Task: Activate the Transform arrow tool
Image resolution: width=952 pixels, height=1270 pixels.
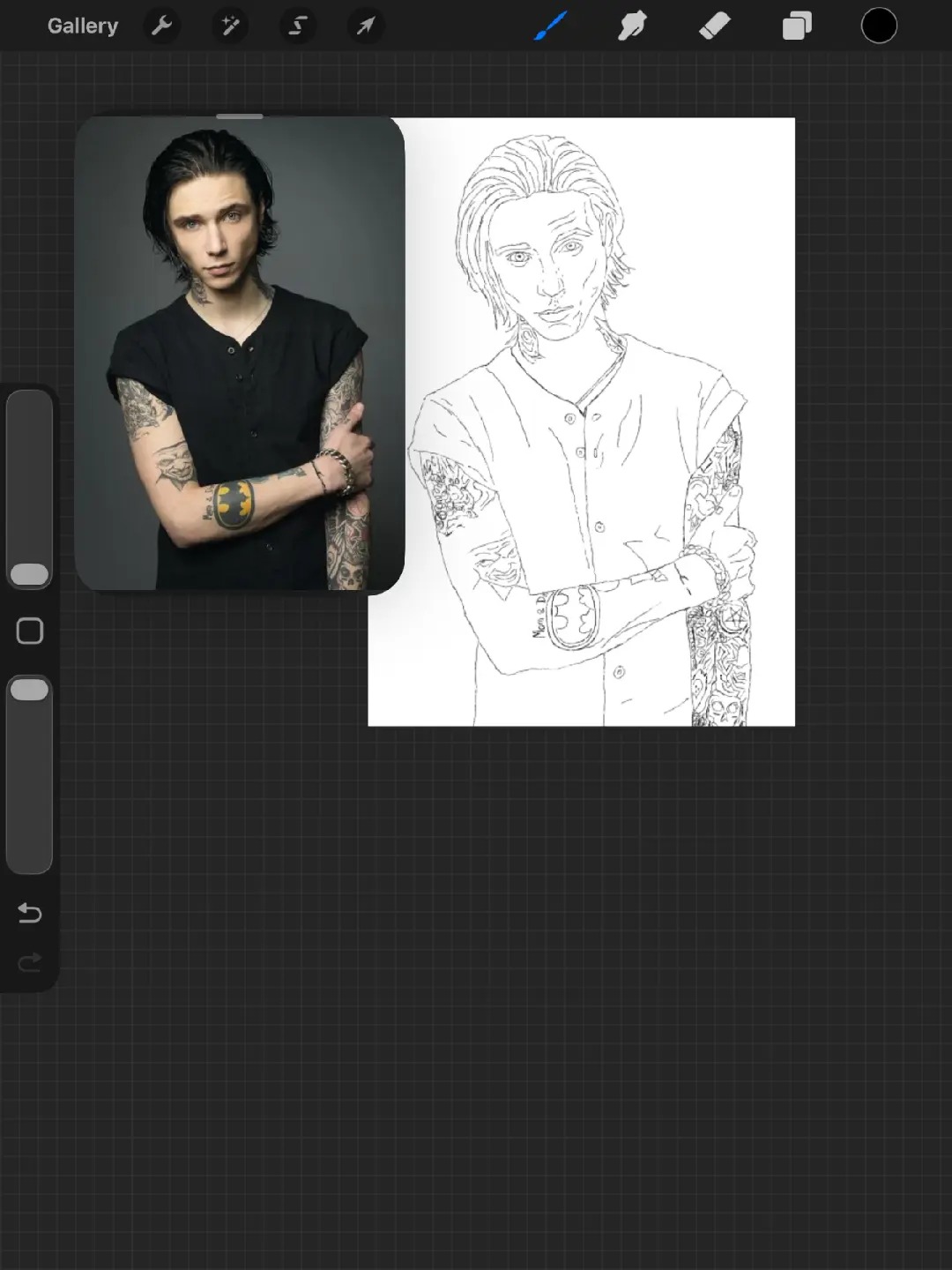Action: (366, 26)
